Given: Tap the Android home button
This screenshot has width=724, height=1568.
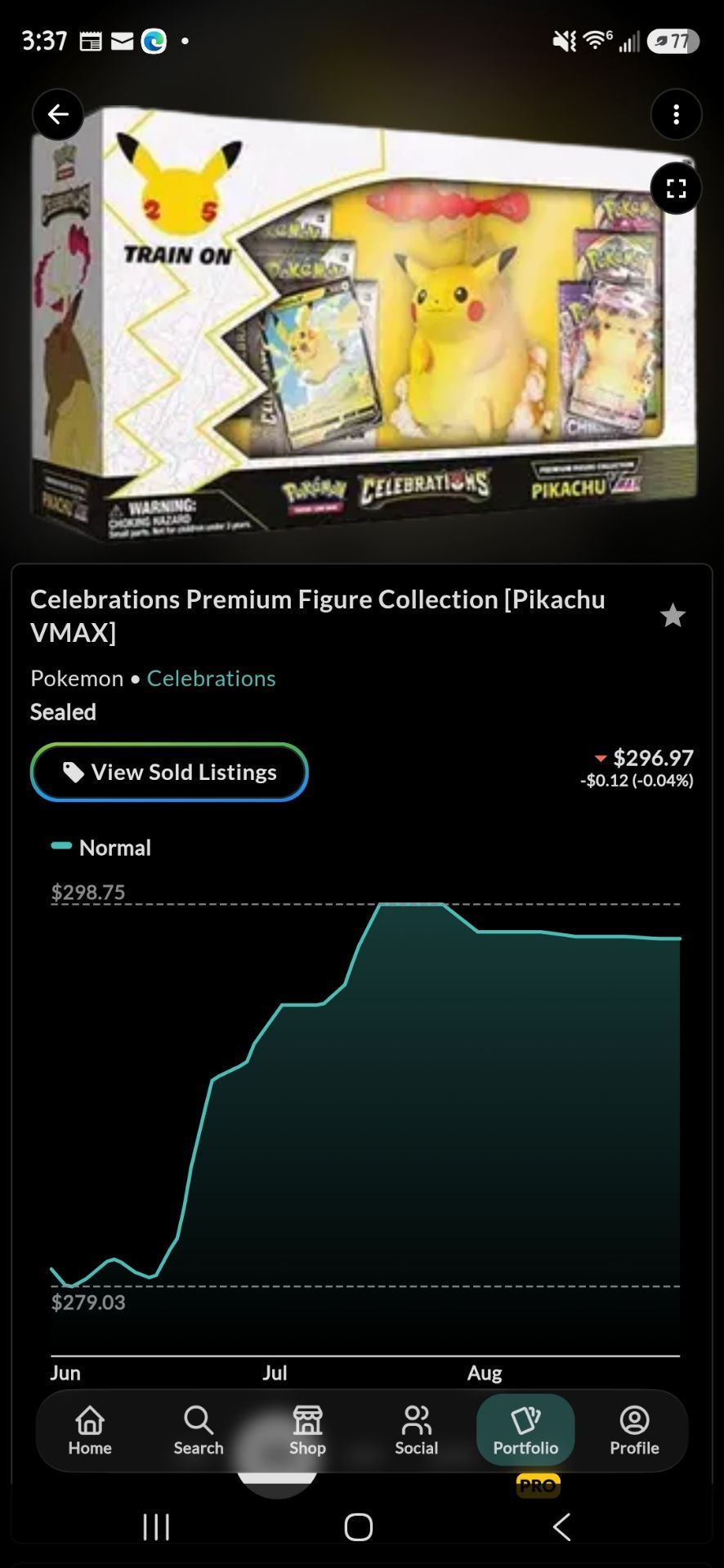Looking at the screenshot, I should click(x=359, y=1526).
